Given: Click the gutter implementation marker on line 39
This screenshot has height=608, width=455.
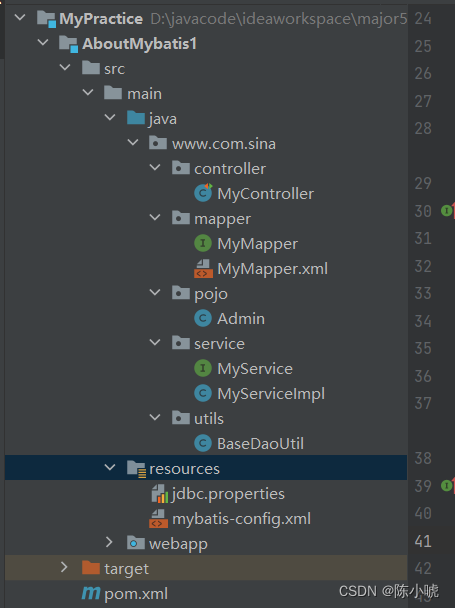Looking at the screenshot, I should click(447, 485).
